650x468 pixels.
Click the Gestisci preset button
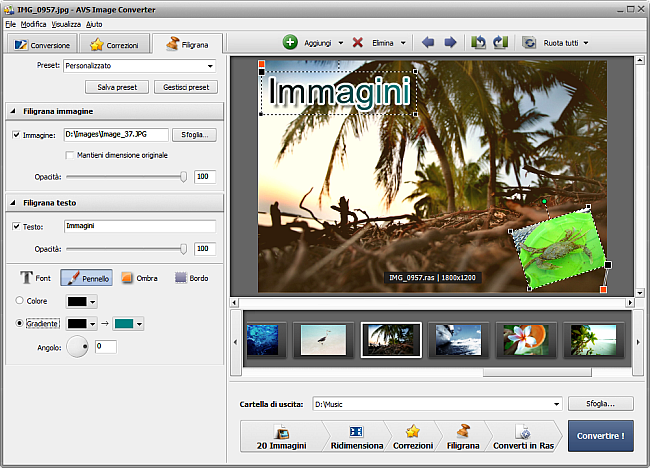186,87
